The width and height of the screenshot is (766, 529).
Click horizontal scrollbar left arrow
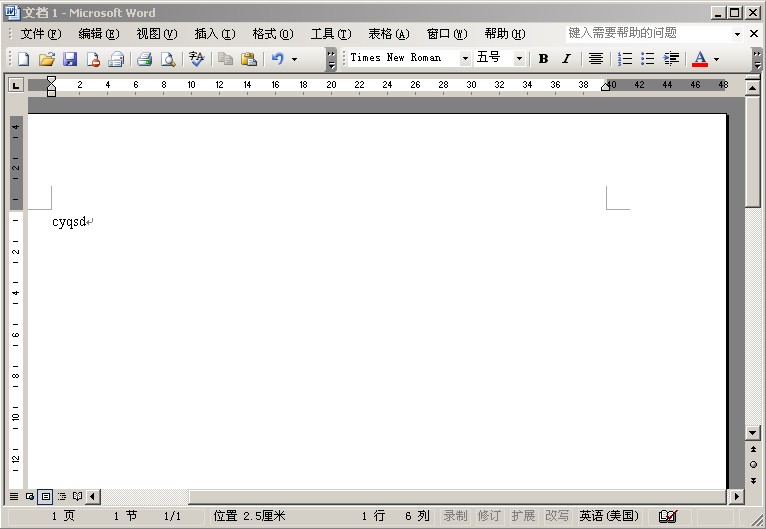click(x=93, y=497)
